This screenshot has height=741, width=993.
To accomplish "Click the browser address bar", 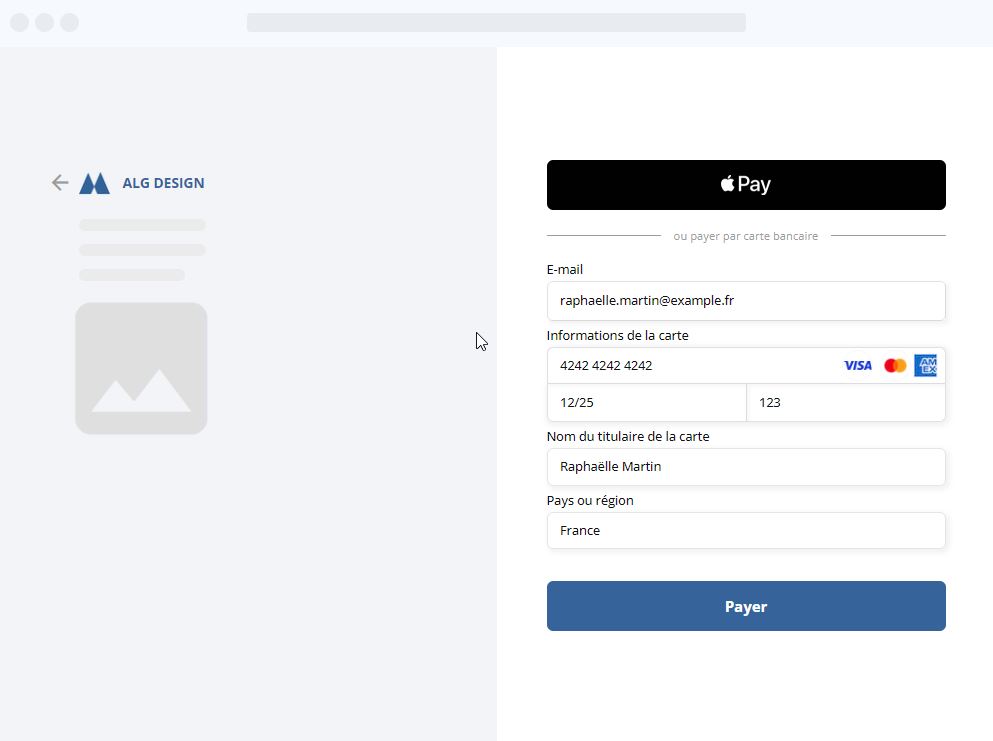I will click(x=496, y=23).
